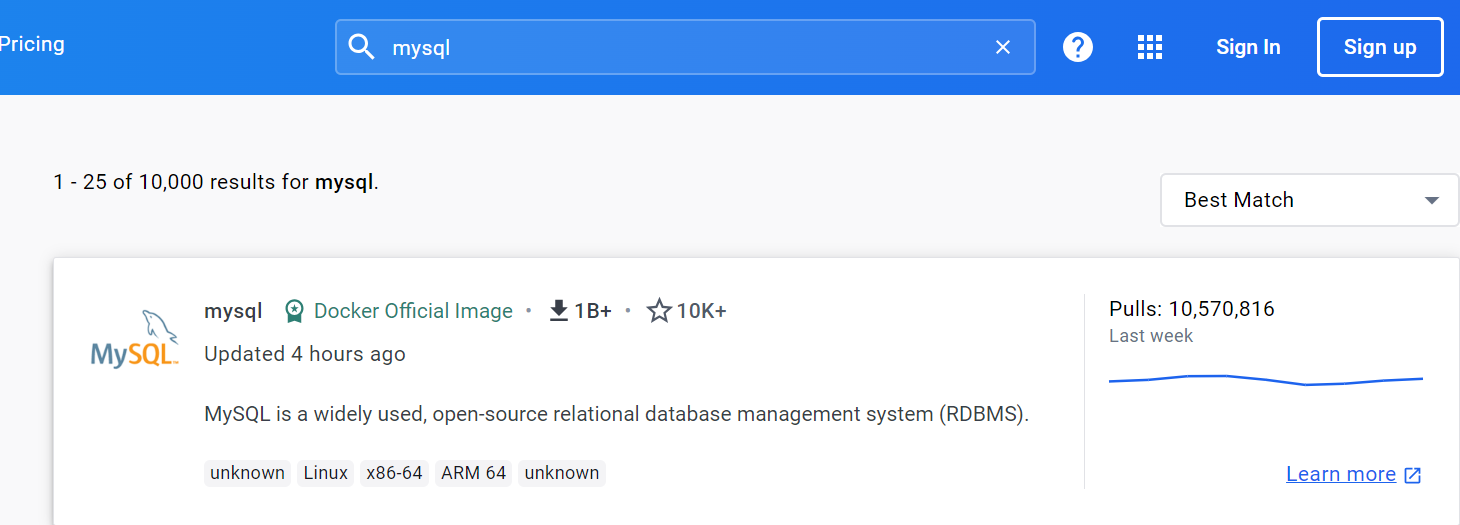The width and height of the screenshot is (1460, 525).
Task: Click the magnifying glass search icon
Action: [361, 47]
